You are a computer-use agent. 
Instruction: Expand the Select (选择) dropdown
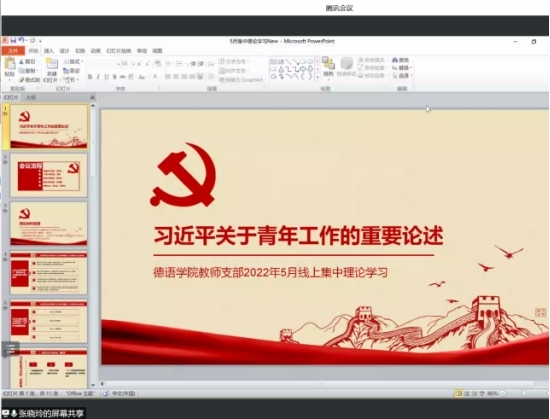click(x=402, y=76)
